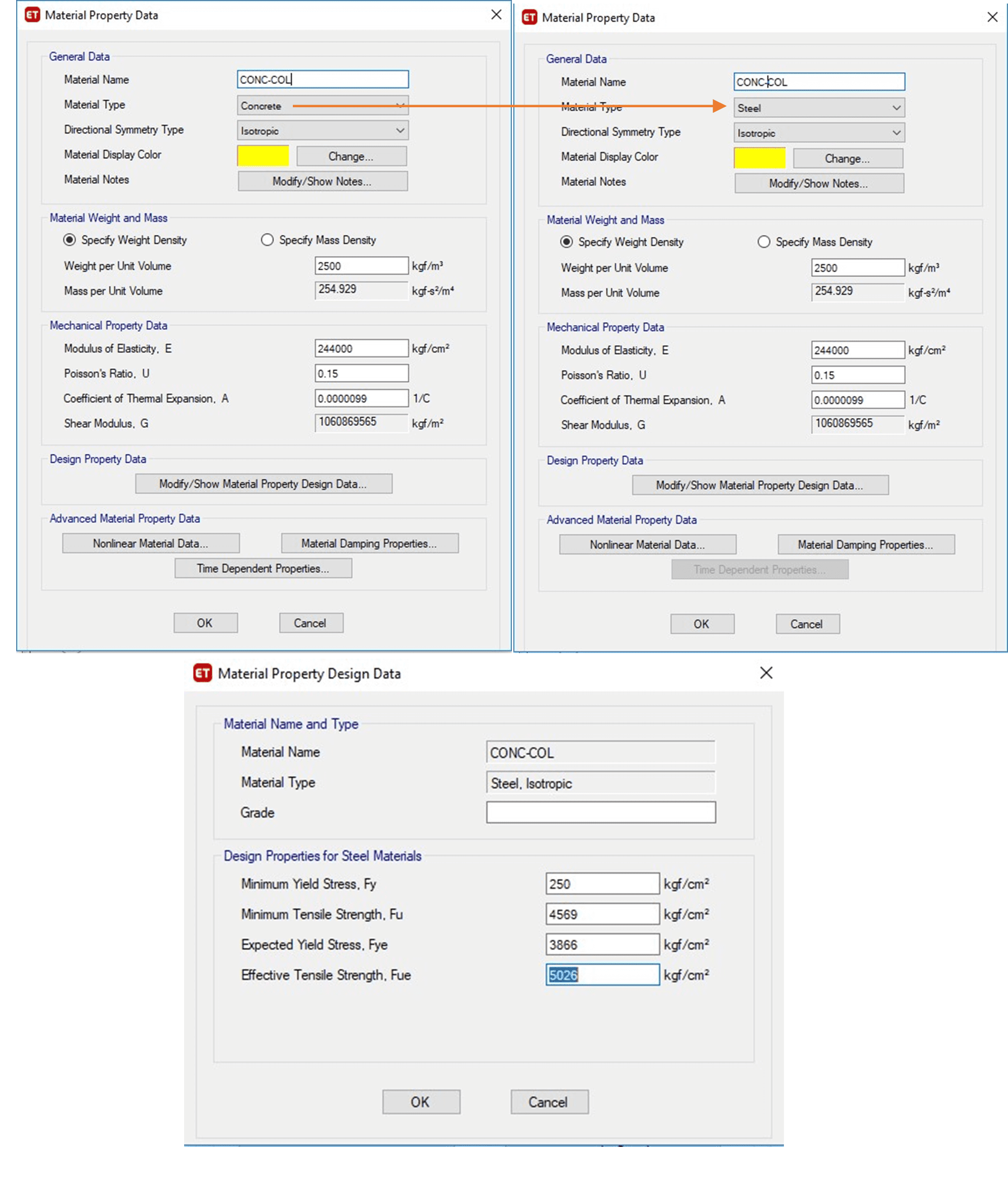The width and height of the screenshot is (1008, 1200).
Task: Open Directional Symmetry Type dropdown in left window
Action: (x=323, y=131)
